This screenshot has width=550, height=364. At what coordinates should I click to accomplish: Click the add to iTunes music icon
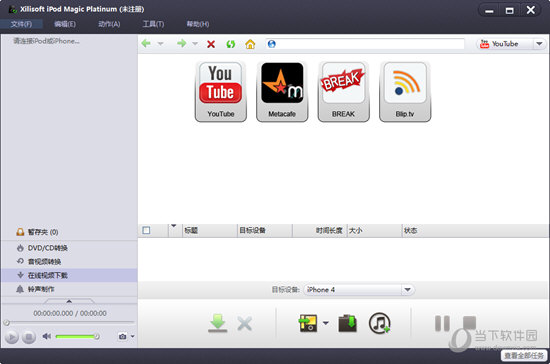coord(380,323)
